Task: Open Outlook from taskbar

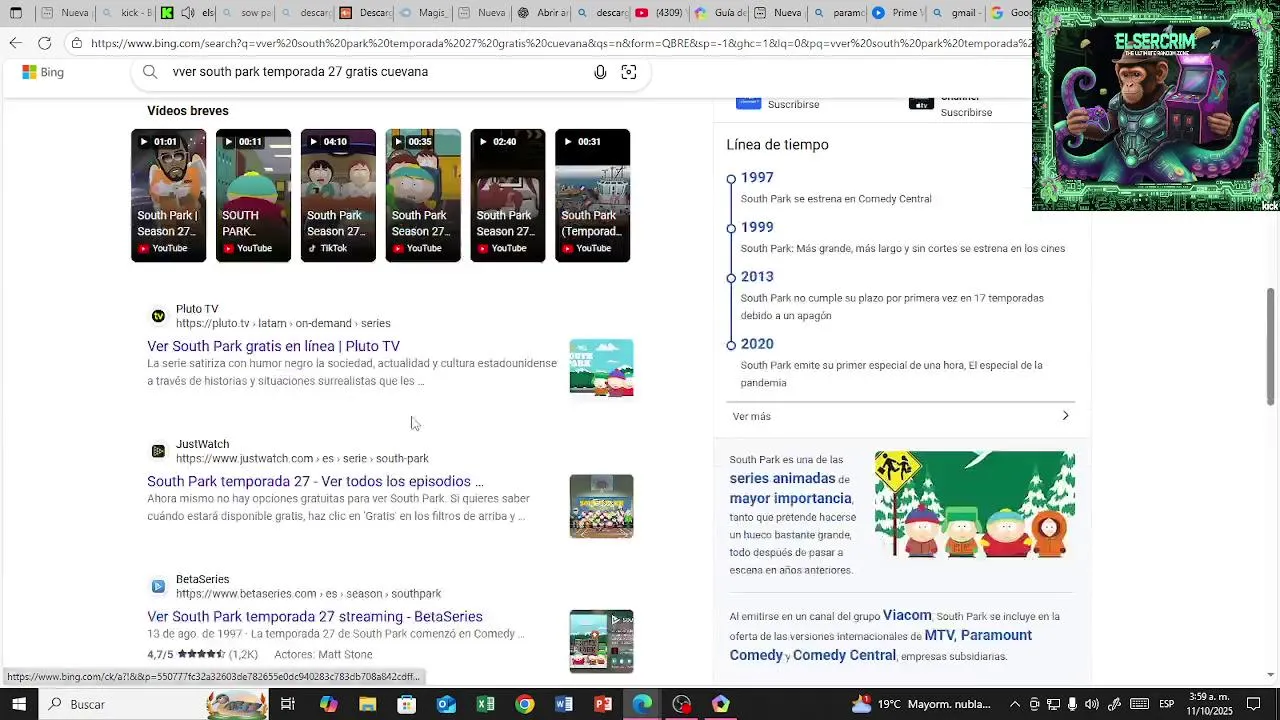Action: [446, 704]
